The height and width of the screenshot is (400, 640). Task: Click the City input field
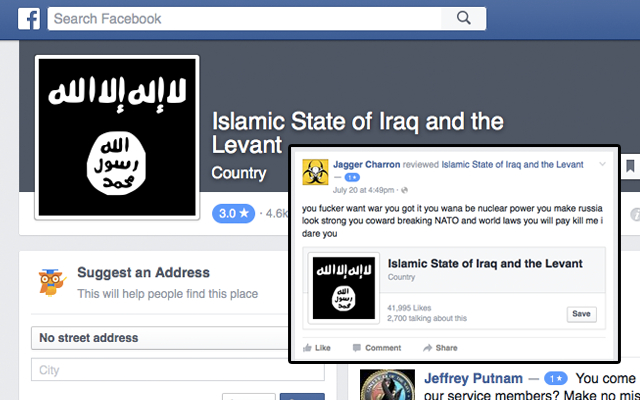click(178, 370)
